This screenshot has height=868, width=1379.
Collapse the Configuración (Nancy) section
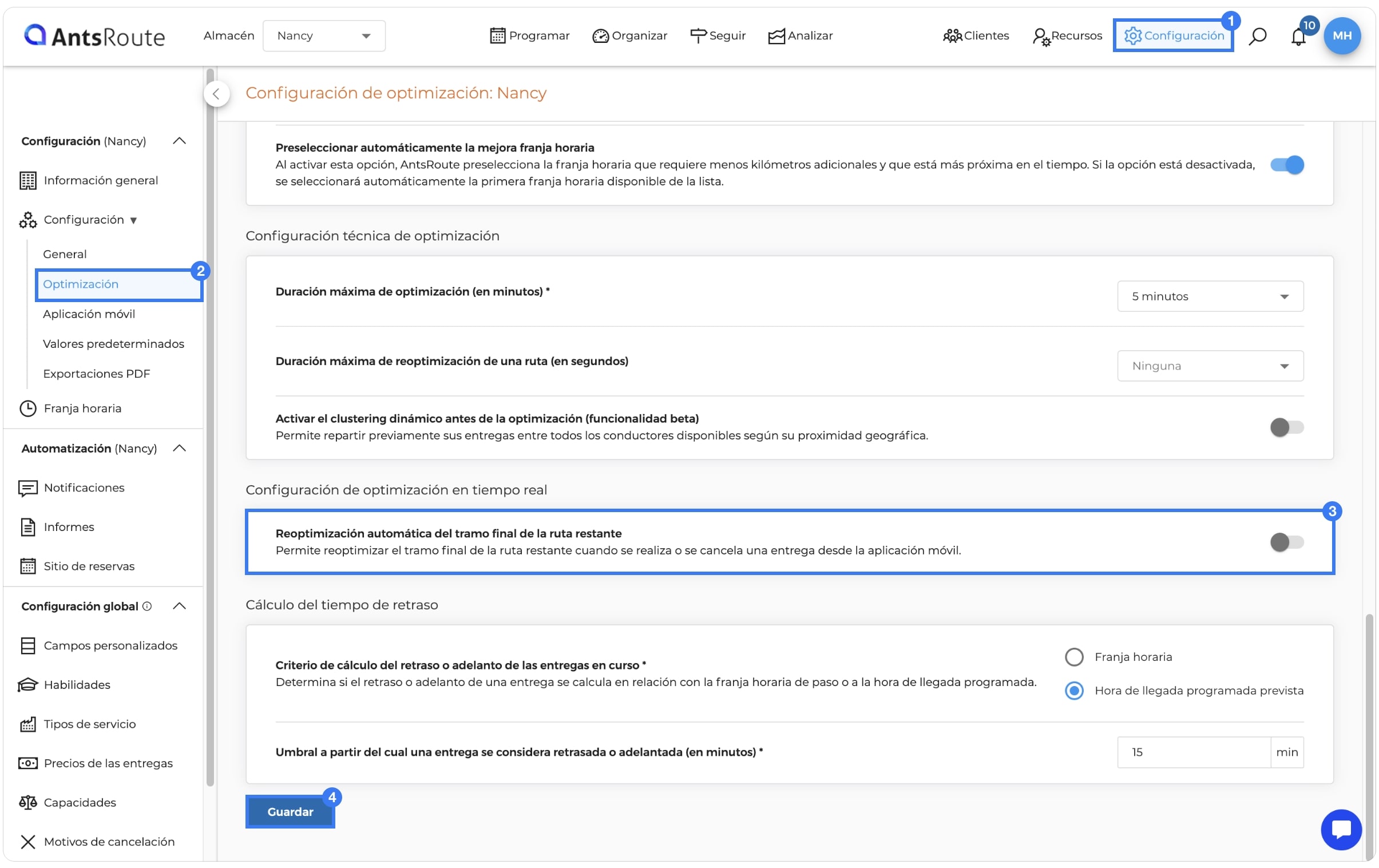coord(179,141)
